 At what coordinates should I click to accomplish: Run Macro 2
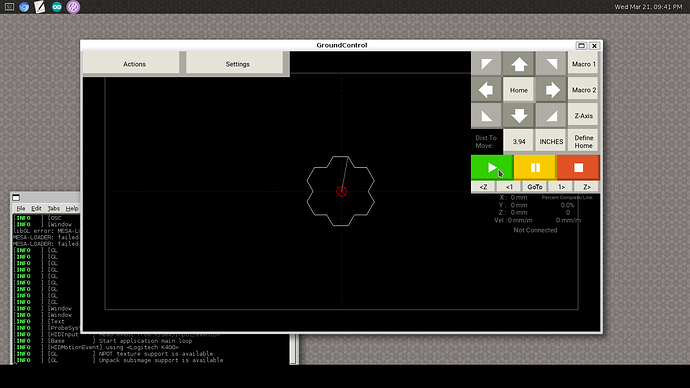pos(584,90)
